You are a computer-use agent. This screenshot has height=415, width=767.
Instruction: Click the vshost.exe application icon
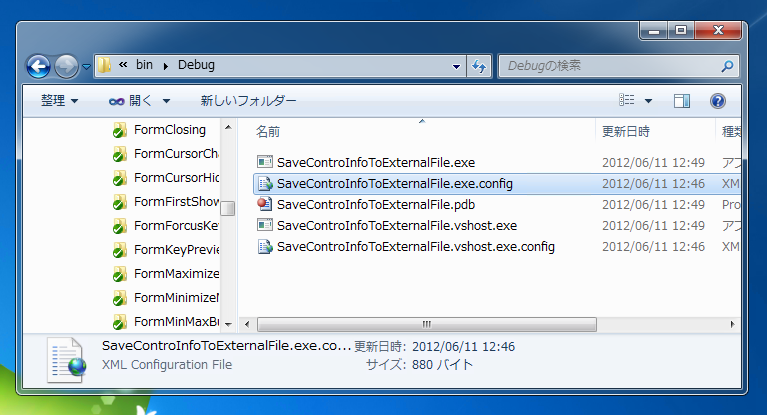click(265, 225)
